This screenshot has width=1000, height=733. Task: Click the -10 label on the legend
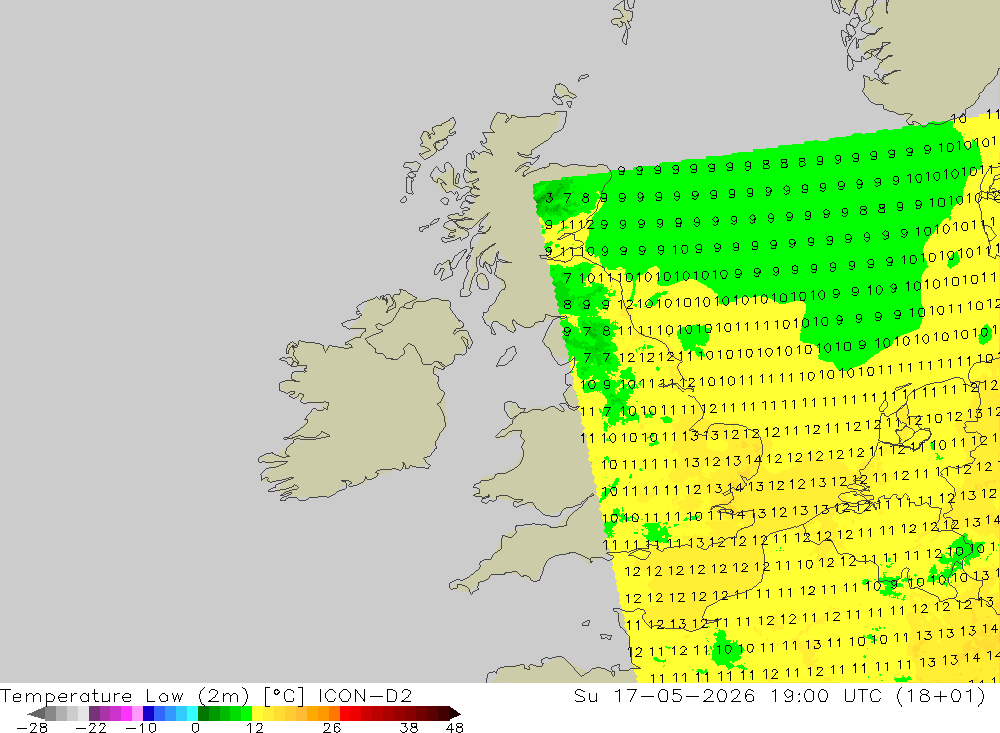pos(141,728)
